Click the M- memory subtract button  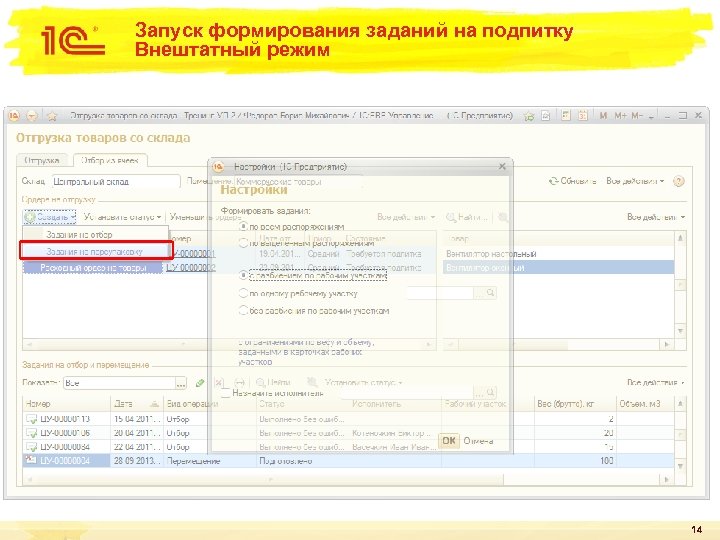point(637,116)
